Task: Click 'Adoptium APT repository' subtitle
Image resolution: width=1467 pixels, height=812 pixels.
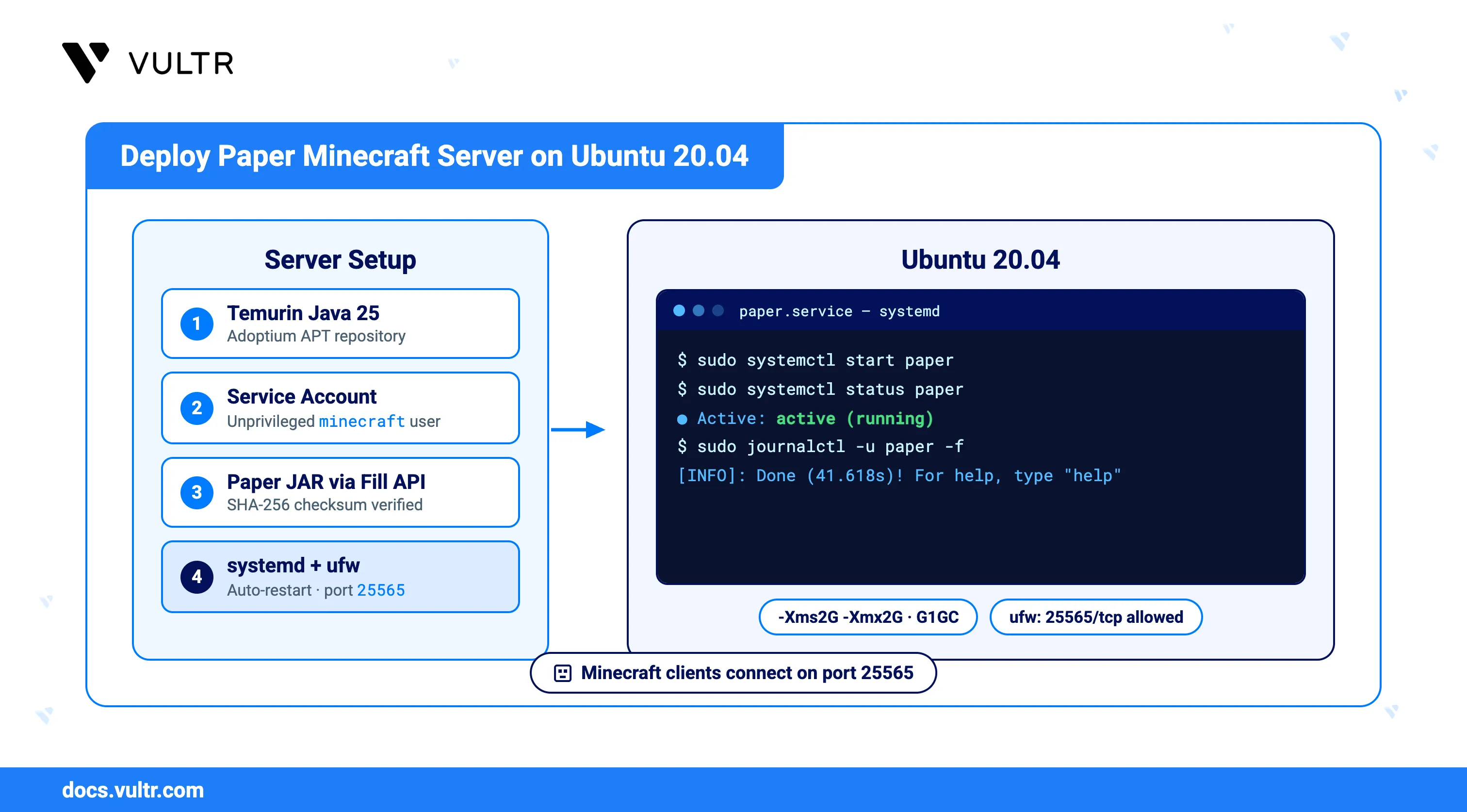Action: pos(316,336)
